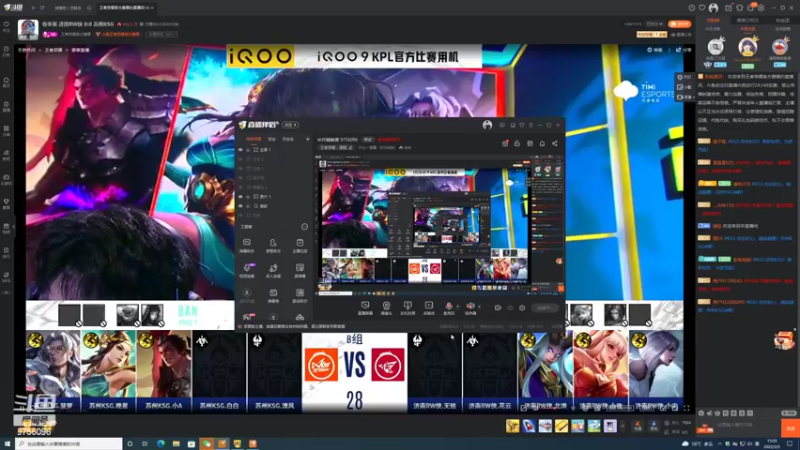This screenshot has width=800, height=450.
Task: Click the start streaming button in companion window
Action: 544,308
